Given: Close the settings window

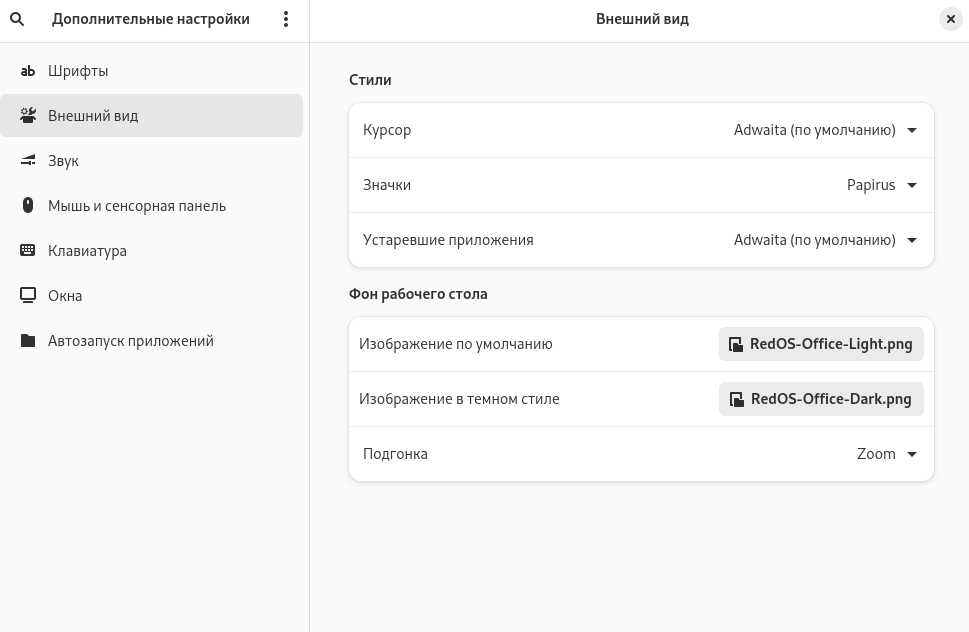Looking at the screenshot, I should coord(950,19).
